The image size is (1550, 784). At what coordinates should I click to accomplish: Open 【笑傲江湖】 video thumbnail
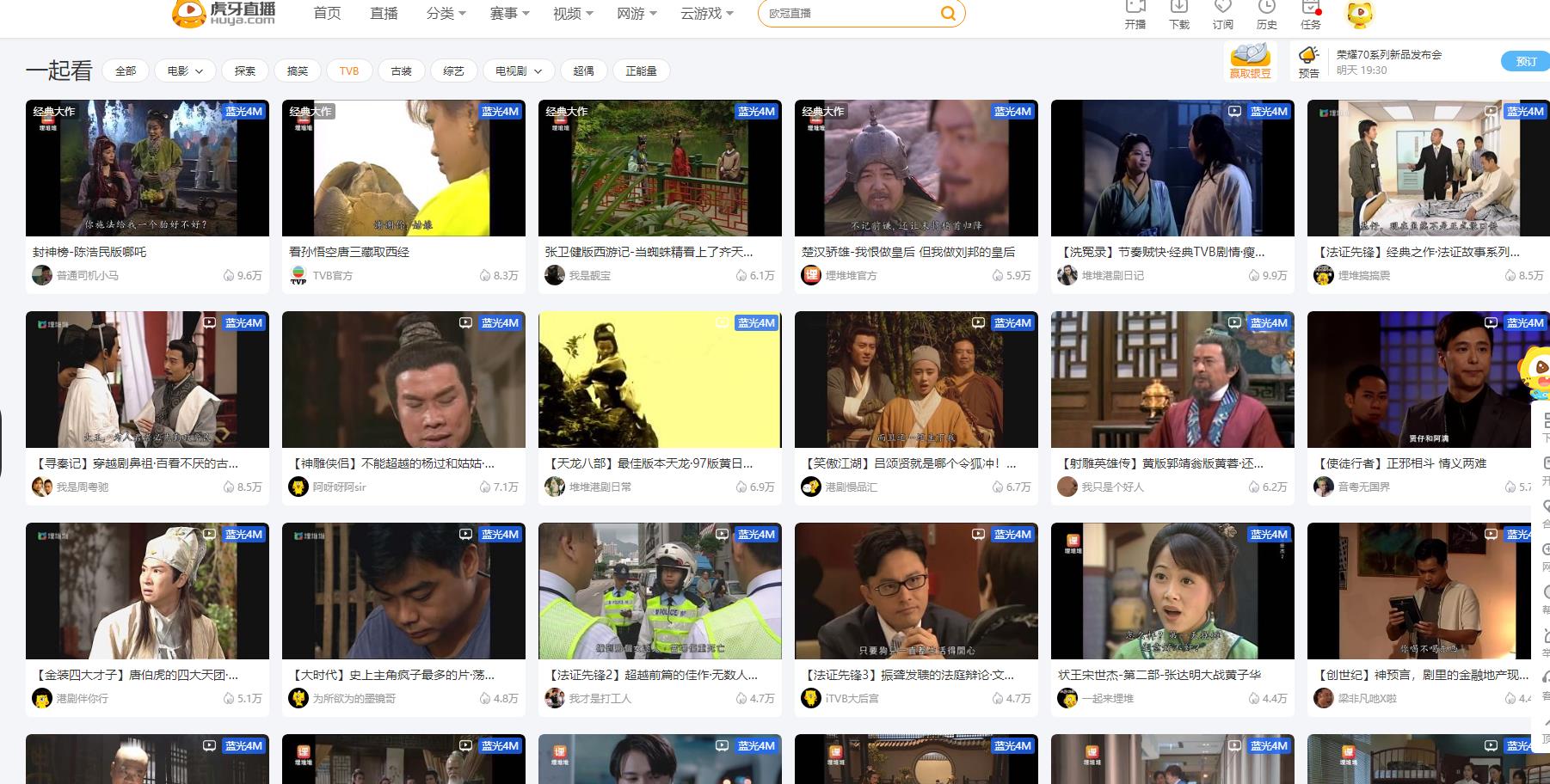(916, 379)
